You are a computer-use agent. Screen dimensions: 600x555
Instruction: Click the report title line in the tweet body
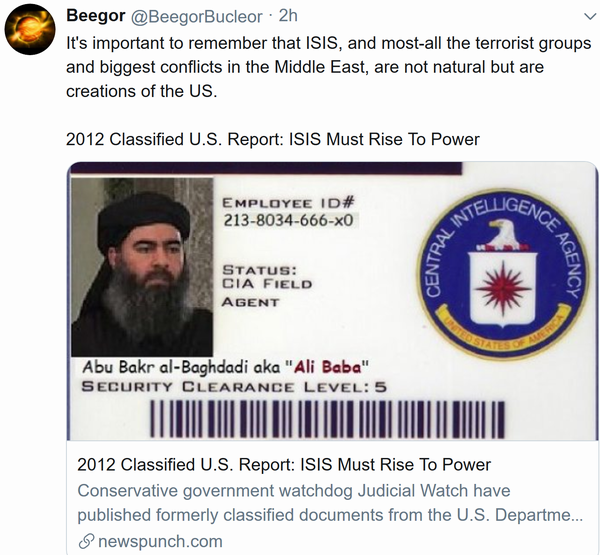click(272, 139)
